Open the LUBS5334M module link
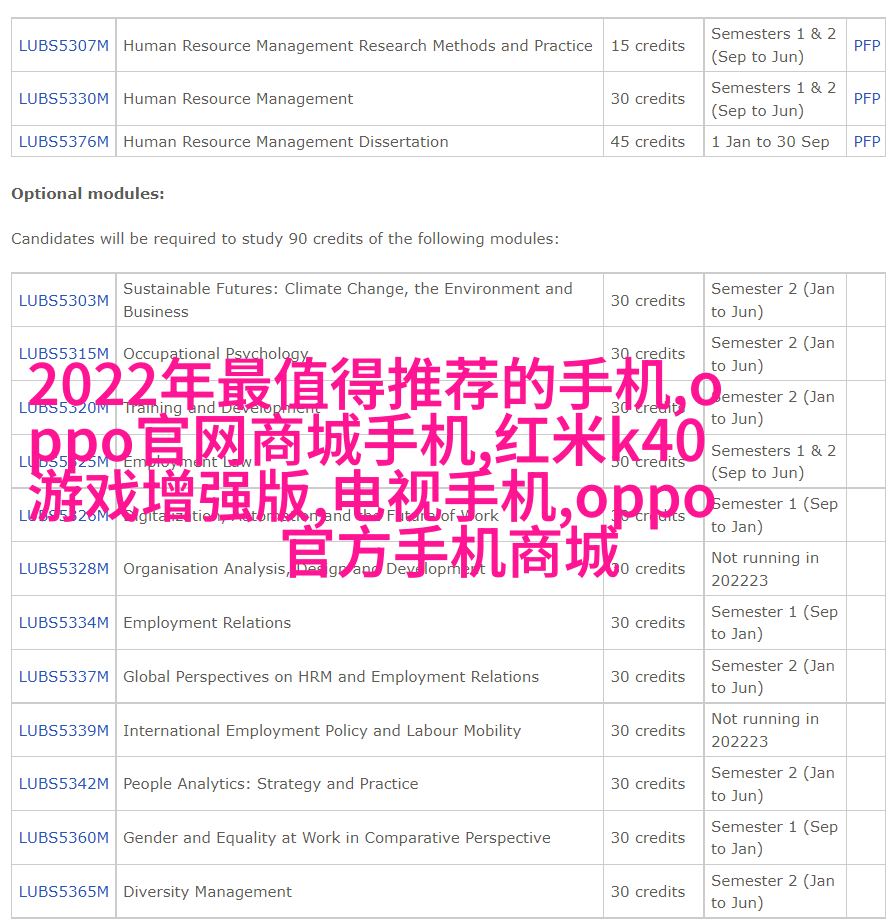This screenshot has width=895, height=922. [64, 623]
